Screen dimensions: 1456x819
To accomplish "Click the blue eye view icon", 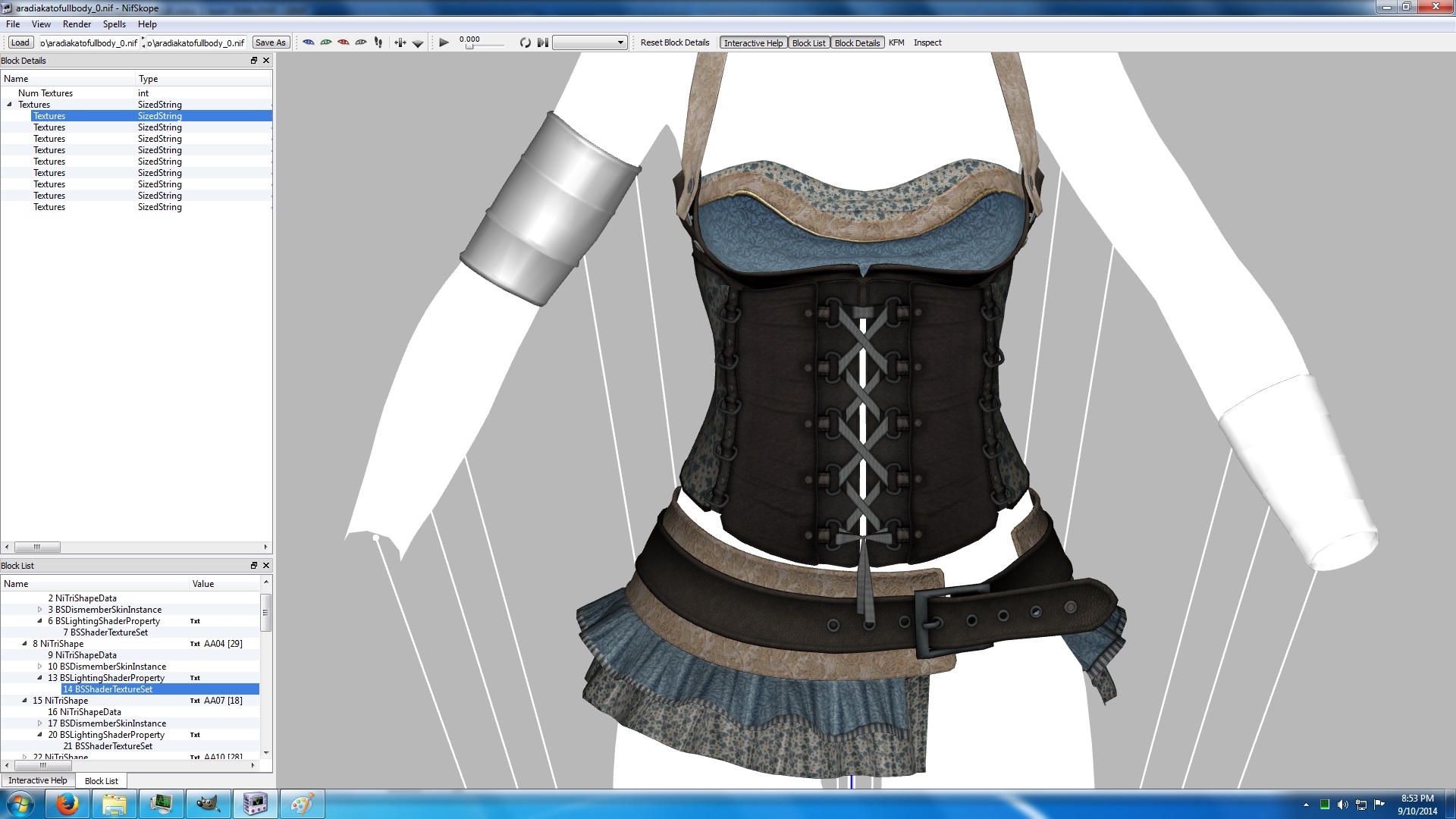I will [309, 42].
